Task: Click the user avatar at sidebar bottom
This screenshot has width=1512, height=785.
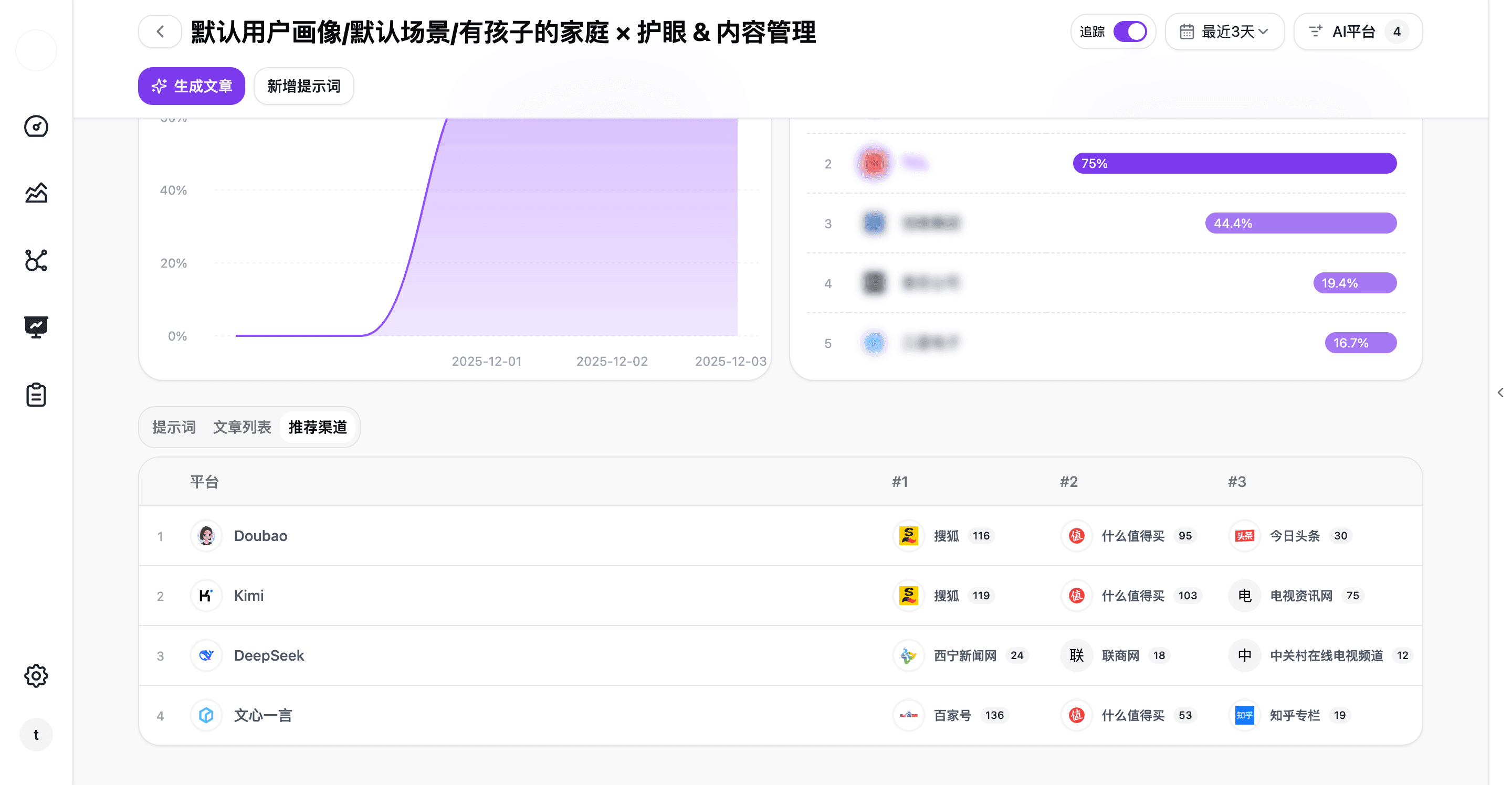Action: click(36, 734)
